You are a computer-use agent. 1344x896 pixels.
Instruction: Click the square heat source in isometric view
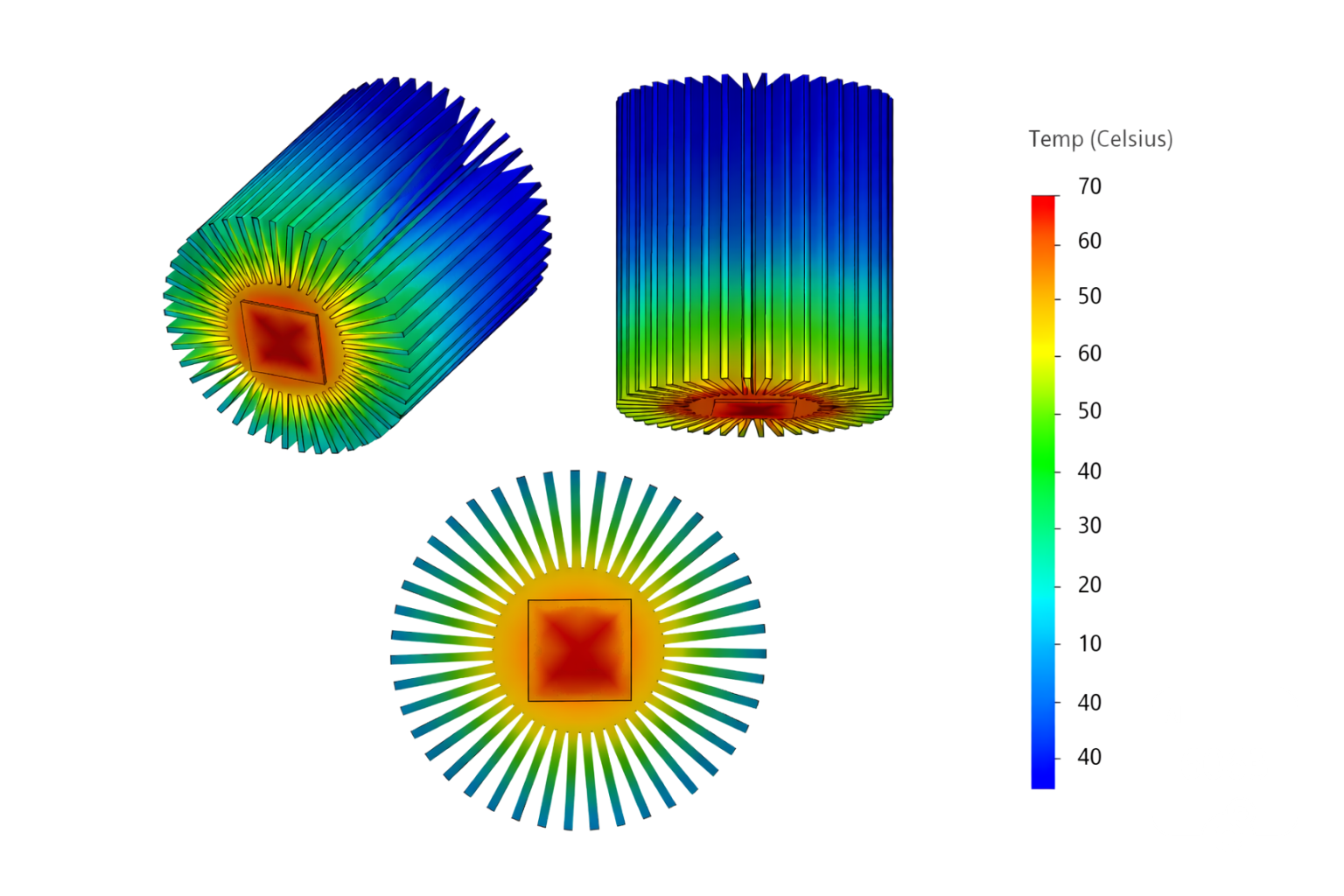click(x=283, y=341)
